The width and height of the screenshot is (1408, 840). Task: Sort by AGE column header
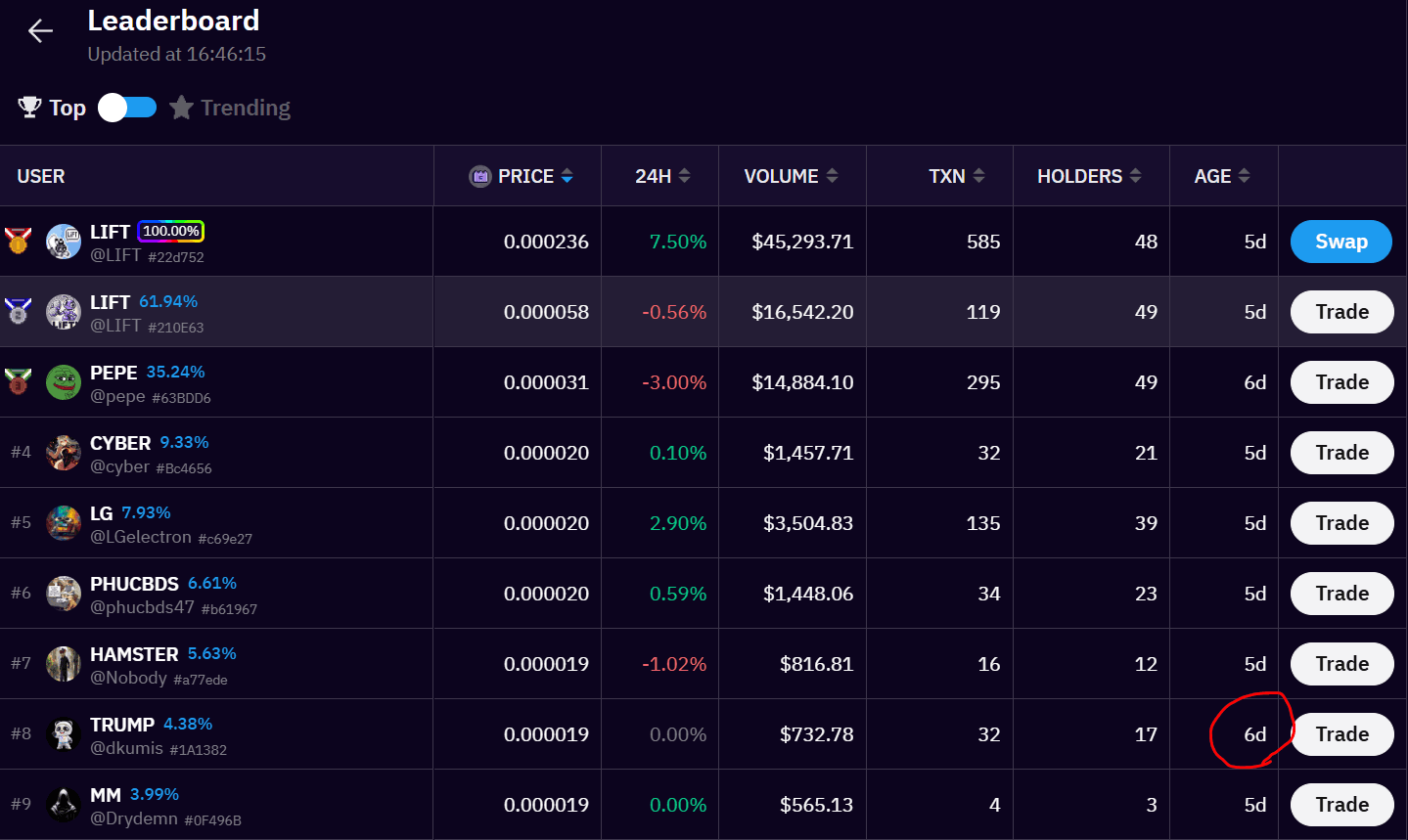(1222, 176)
